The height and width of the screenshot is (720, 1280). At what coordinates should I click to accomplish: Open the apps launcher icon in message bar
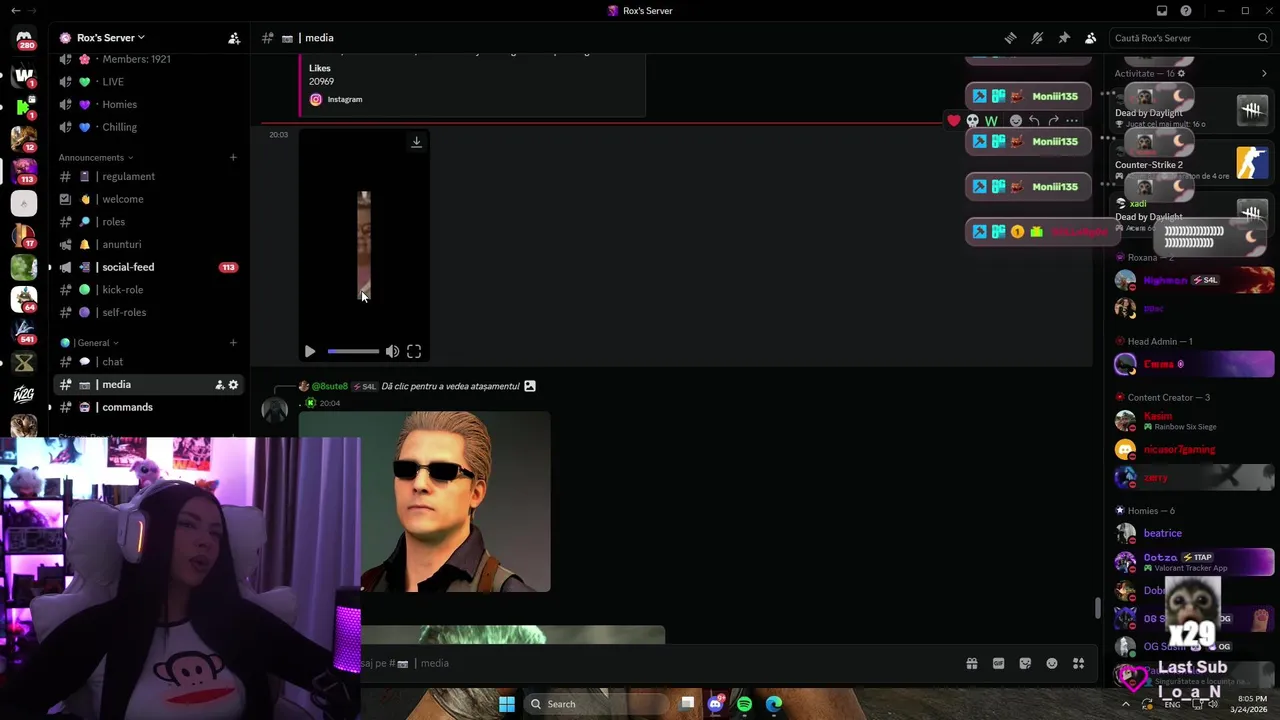tap(1078, 663)
